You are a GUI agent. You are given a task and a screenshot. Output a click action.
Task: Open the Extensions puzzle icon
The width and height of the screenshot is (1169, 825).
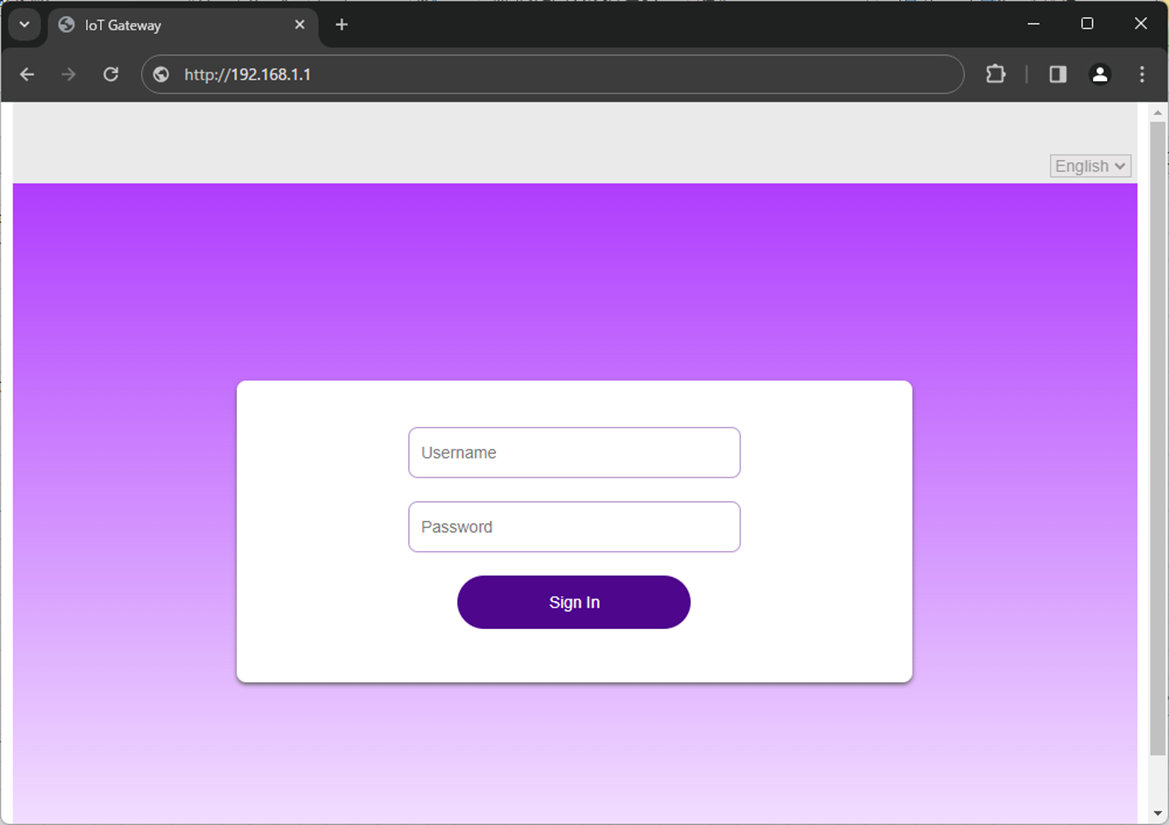[995, 74]
